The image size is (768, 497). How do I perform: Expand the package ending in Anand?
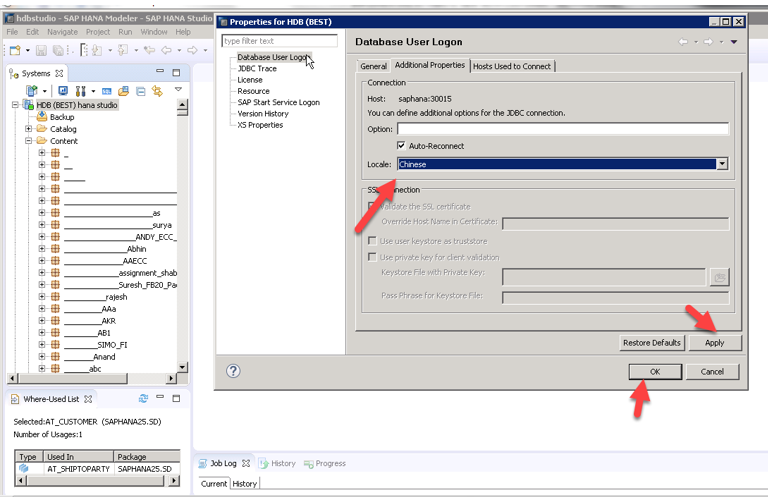[x=42, y=356]
